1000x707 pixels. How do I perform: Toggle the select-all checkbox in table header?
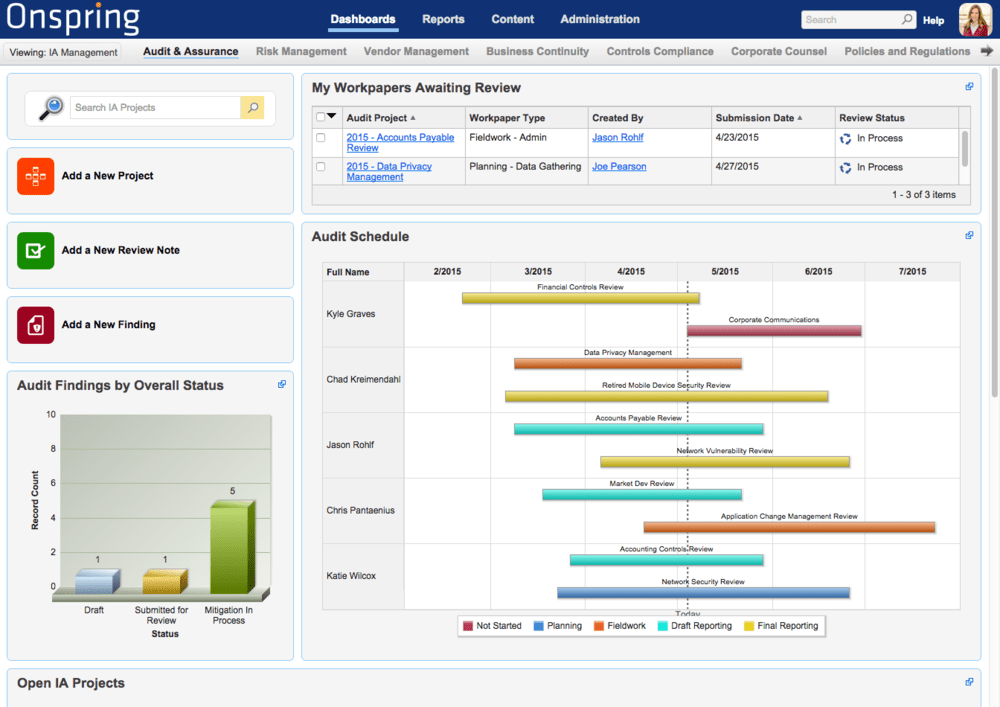(x=320, y=117)
